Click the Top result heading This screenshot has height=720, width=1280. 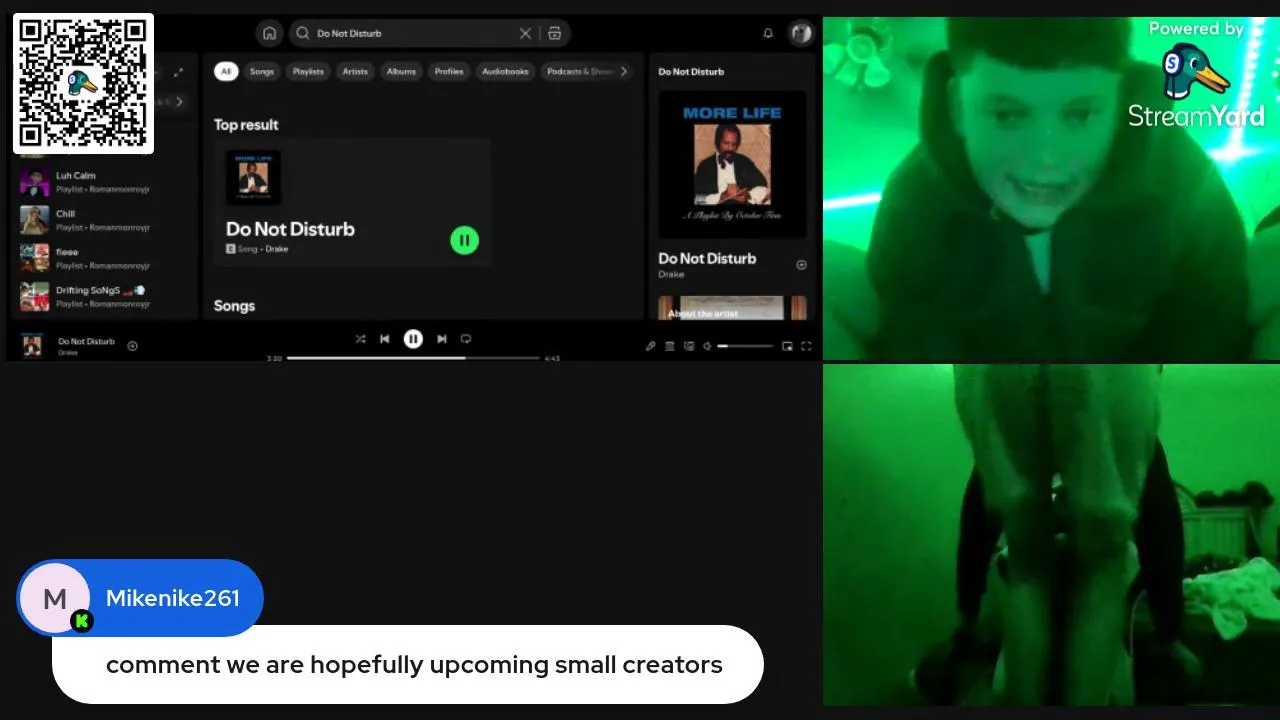coord(246,125)
